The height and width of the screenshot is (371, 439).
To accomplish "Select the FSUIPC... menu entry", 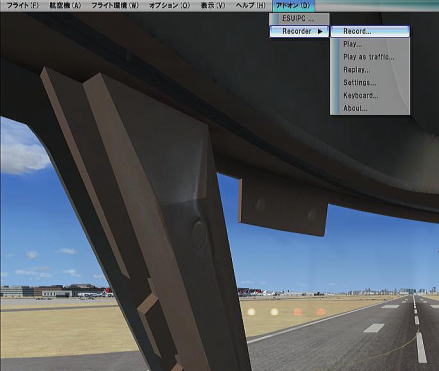I will coord(299,19).
